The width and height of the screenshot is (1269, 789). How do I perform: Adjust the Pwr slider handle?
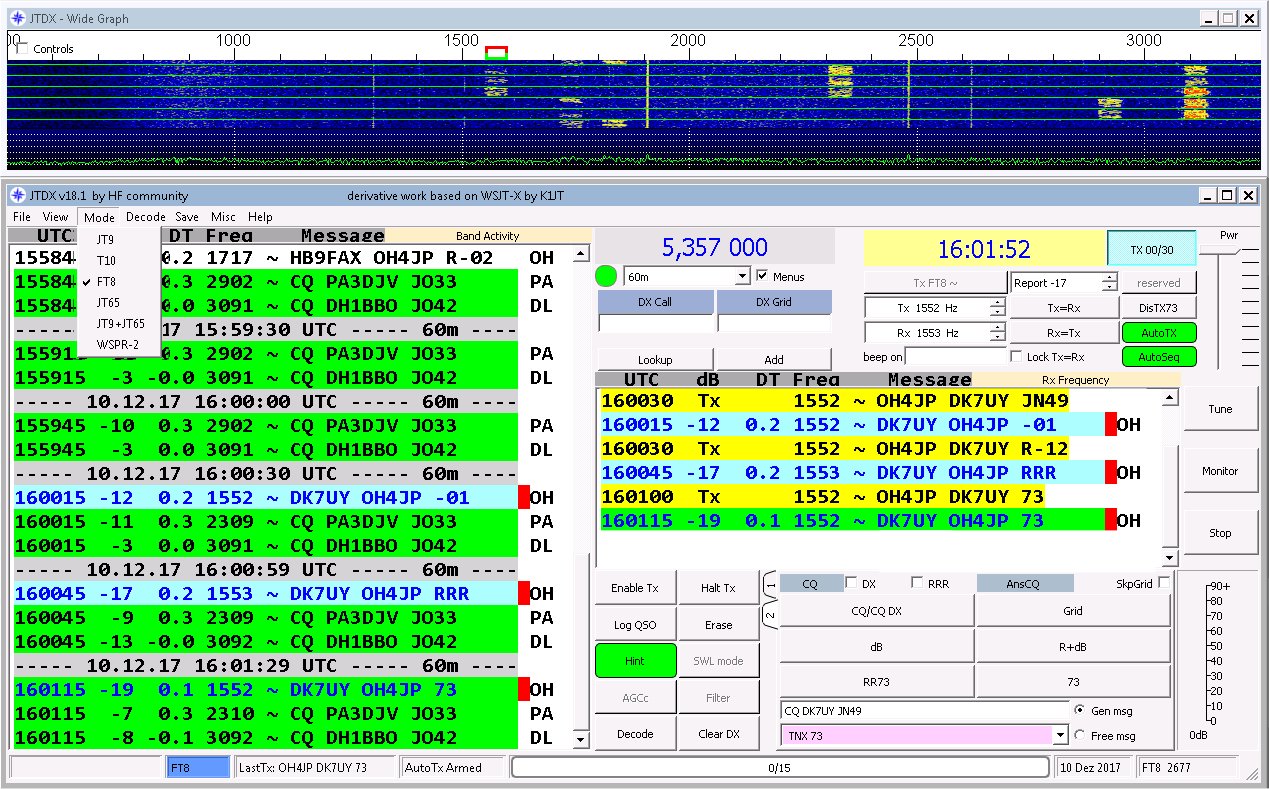click(x=1221, y=250)
